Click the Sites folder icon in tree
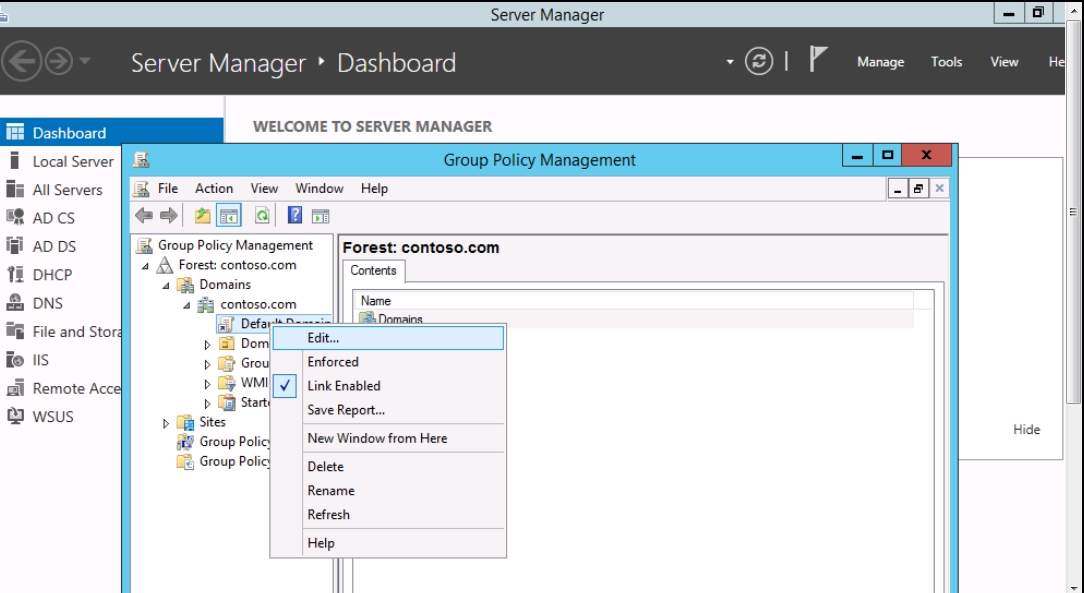 [185, 422]
